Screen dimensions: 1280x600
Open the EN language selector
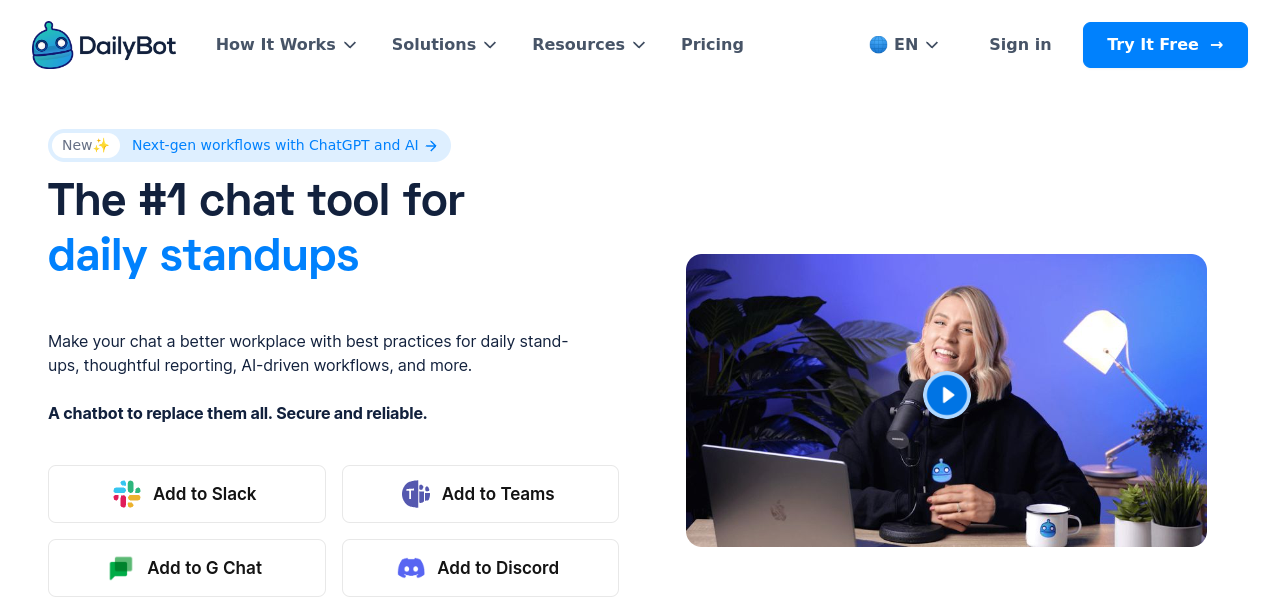tap(904, 45)
